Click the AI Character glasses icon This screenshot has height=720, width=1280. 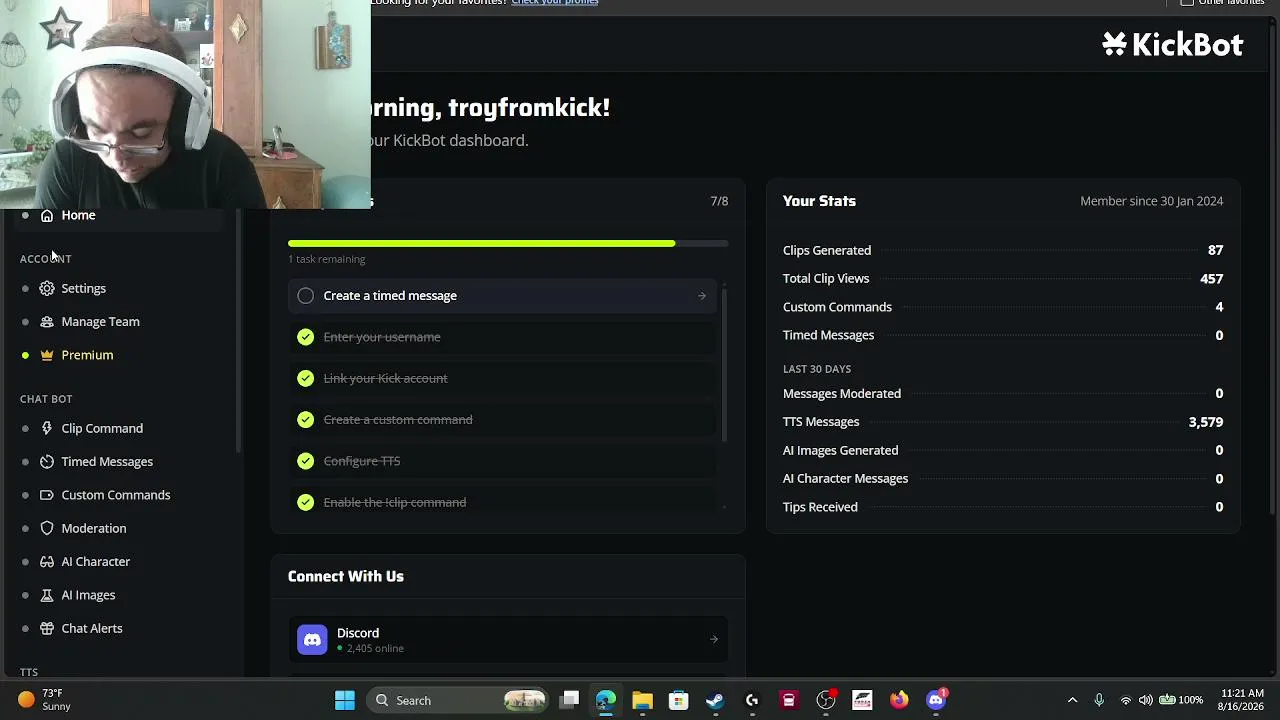coord(47,562)
